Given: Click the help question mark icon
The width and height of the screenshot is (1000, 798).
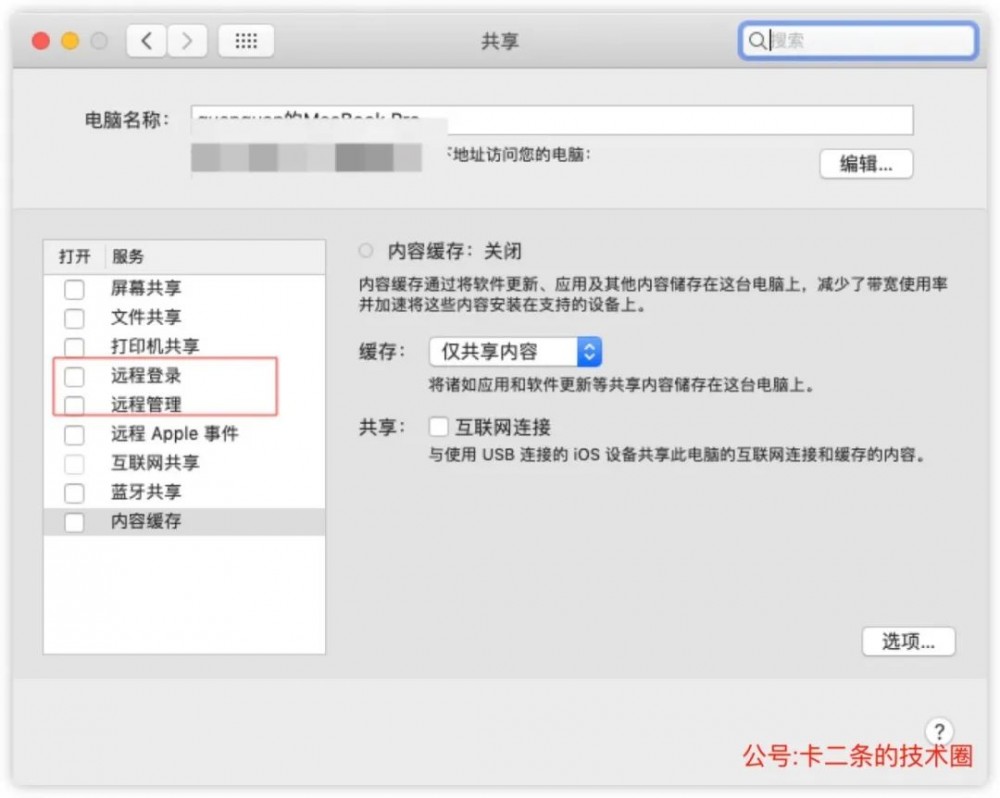Looking at the screenshot, I should pos(941,733).
